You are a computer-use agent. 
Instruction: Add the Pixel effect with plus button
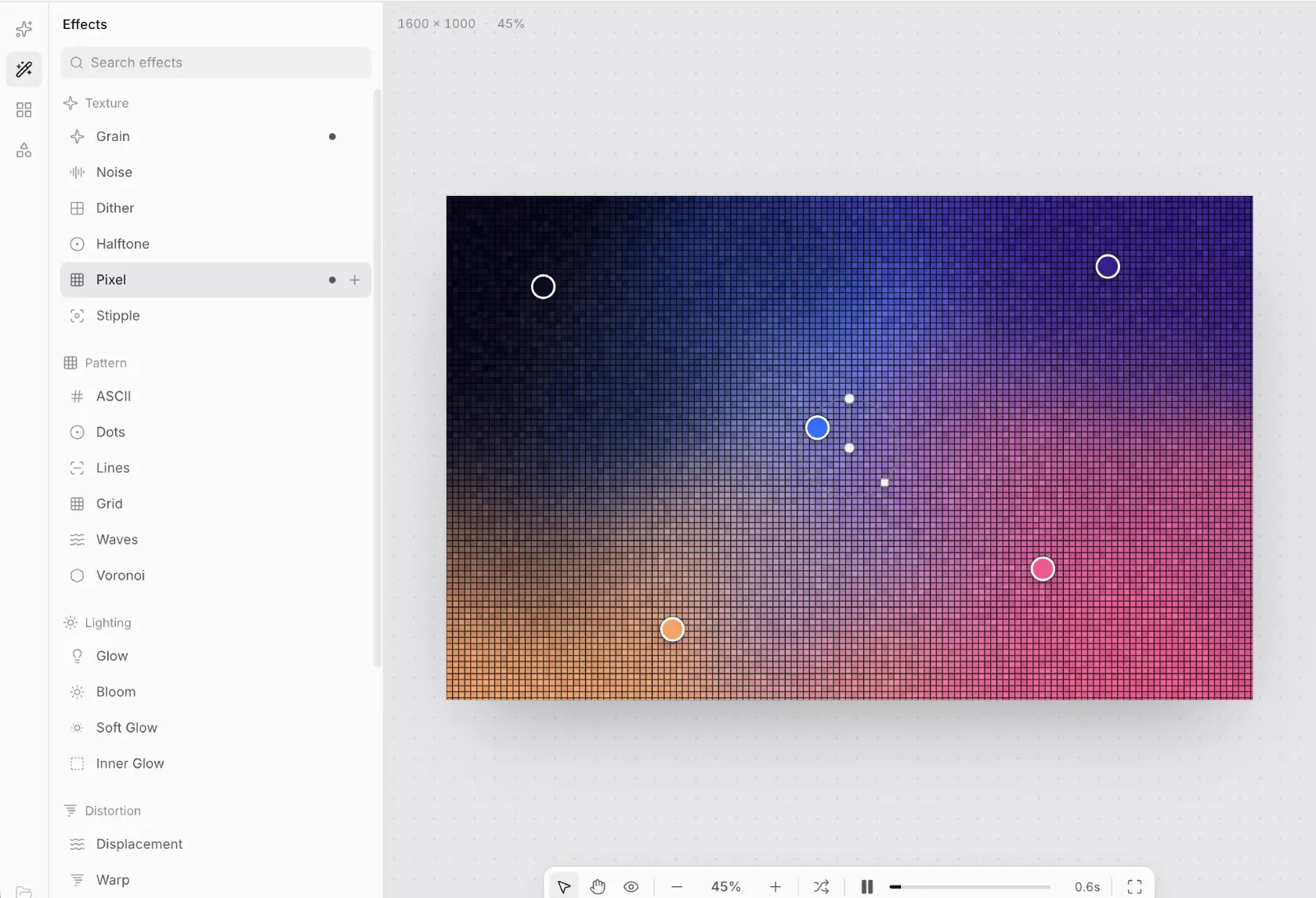(355, 280)
